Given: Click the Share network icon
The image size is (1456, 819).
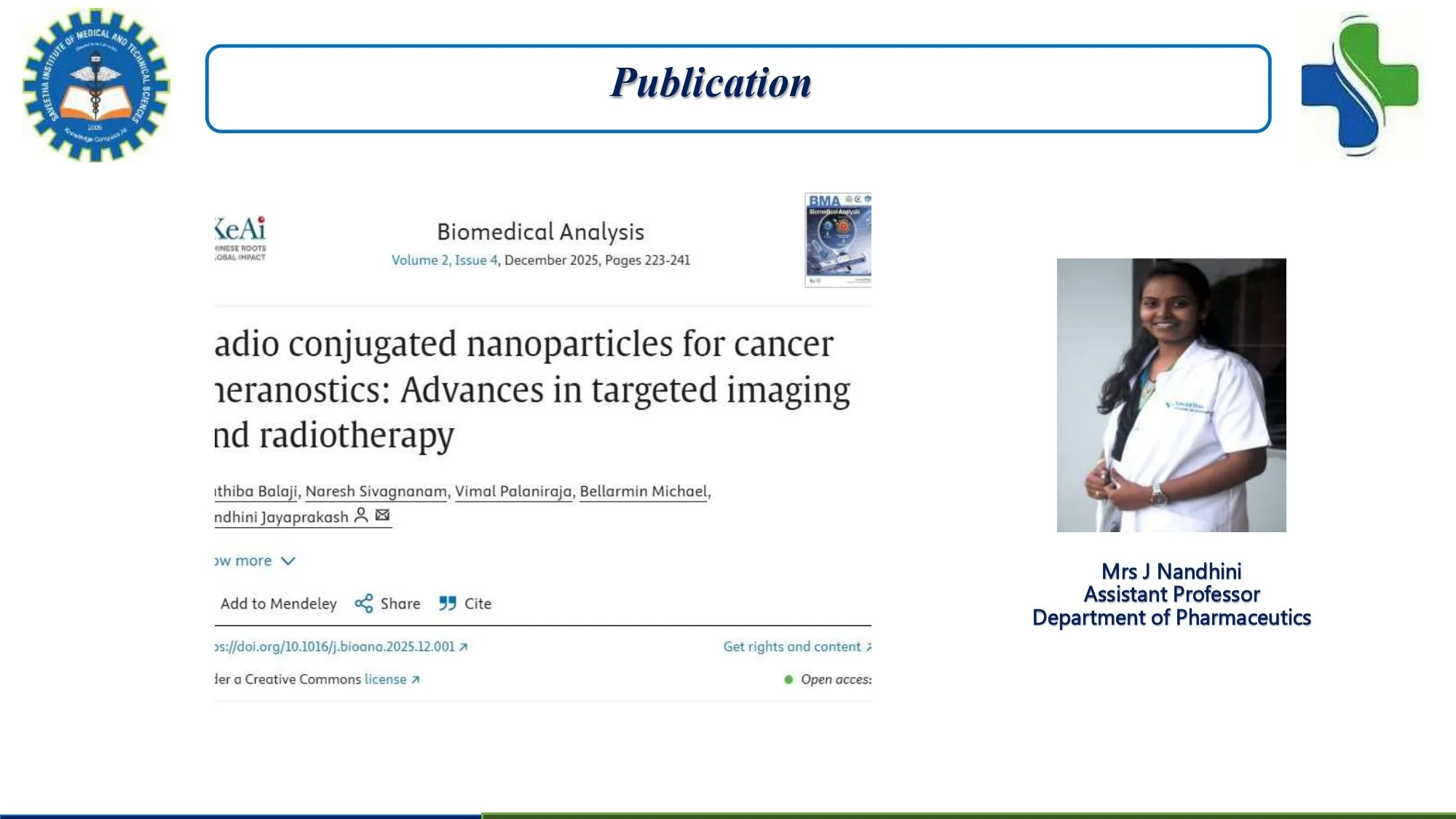Looking at the screenshot, I should pos(363,604).
